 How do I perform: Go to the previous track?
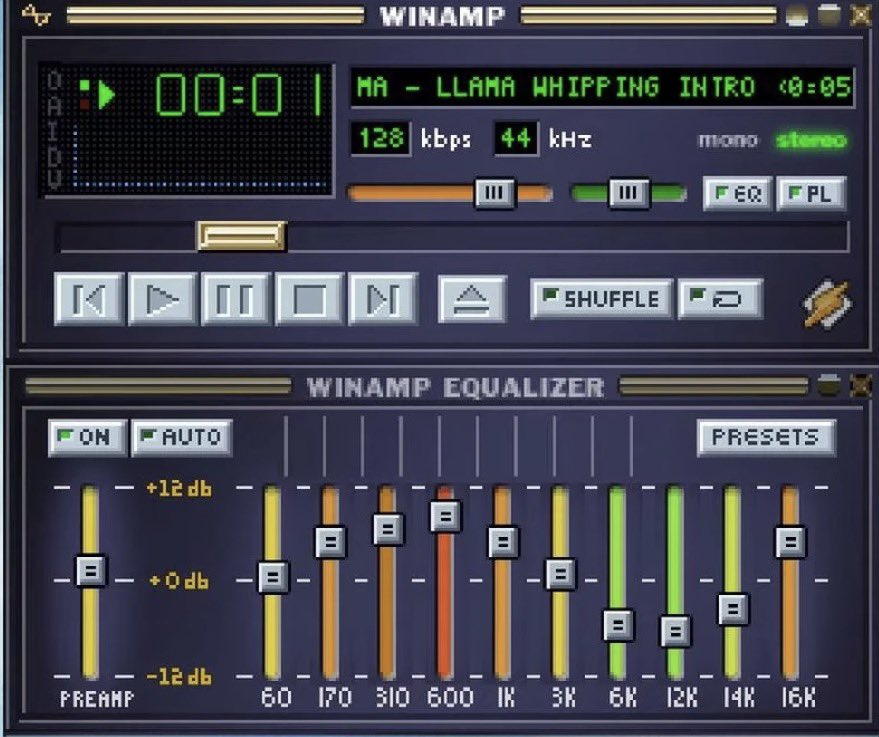tap(89, 299)
